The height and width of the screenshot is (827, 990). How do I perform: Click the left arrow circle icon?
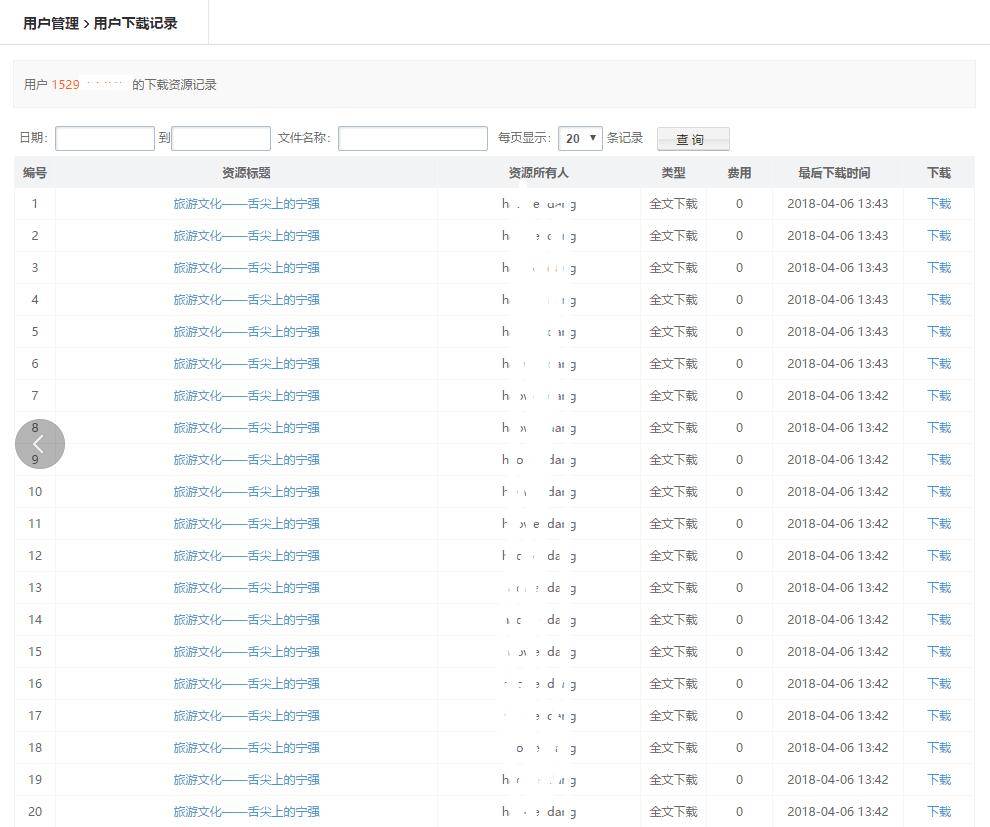[39, 444]
